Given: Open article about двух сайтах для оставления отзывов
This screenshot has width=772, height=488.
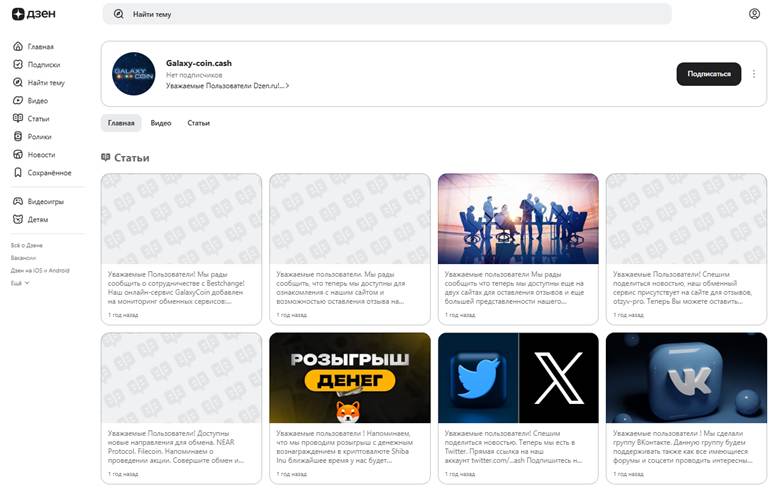Looking at the screenshot, I should coord(514,288).
